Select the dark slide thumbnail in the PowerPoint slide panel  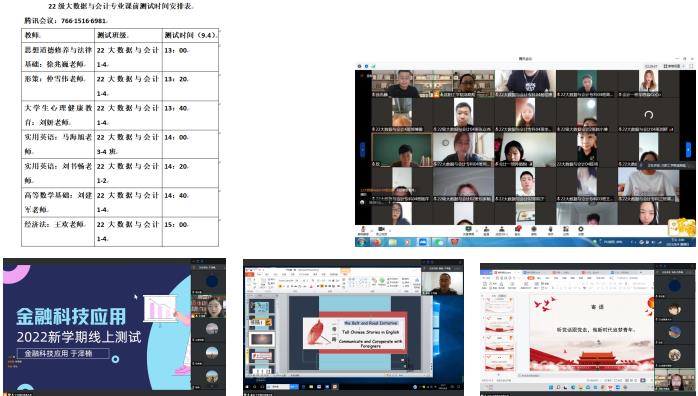[x=262, y=339]
